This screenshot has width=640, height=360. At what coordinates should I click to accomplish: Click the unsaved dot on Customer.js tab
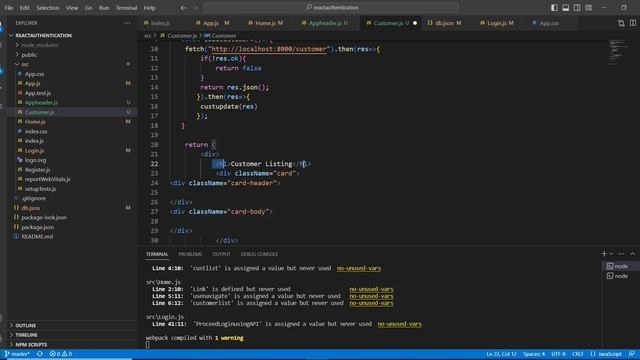[x=415, y=23]
